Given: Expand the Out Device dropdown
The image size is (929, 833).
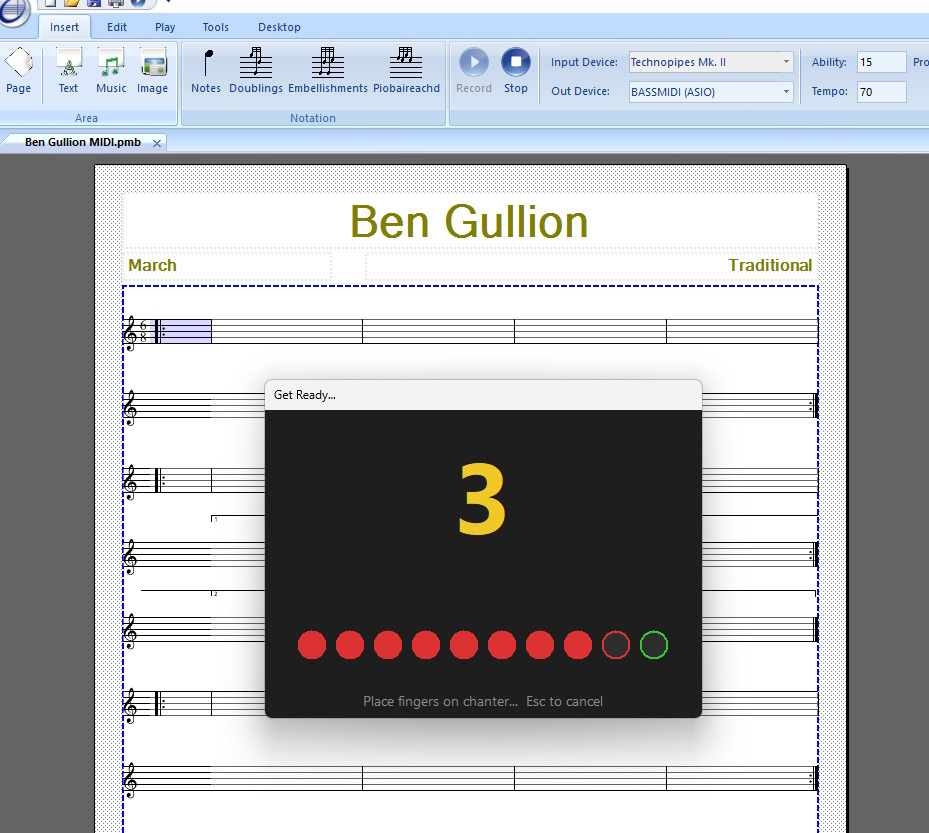Looking at the screenshot, I should (786, 92).
